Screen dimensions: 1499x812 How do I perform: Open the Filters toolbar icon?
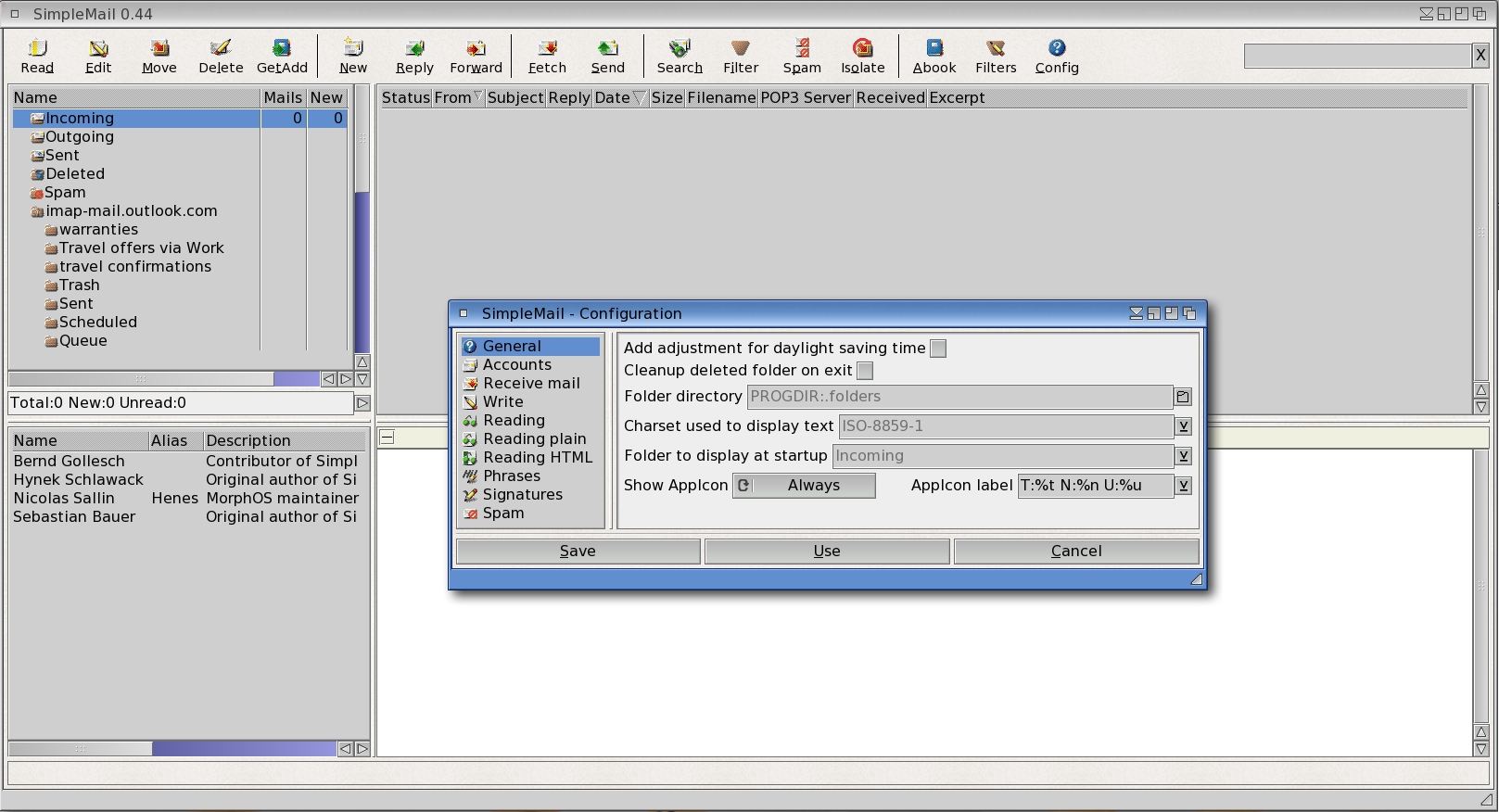pyautogui.click(x=996, y=56)
